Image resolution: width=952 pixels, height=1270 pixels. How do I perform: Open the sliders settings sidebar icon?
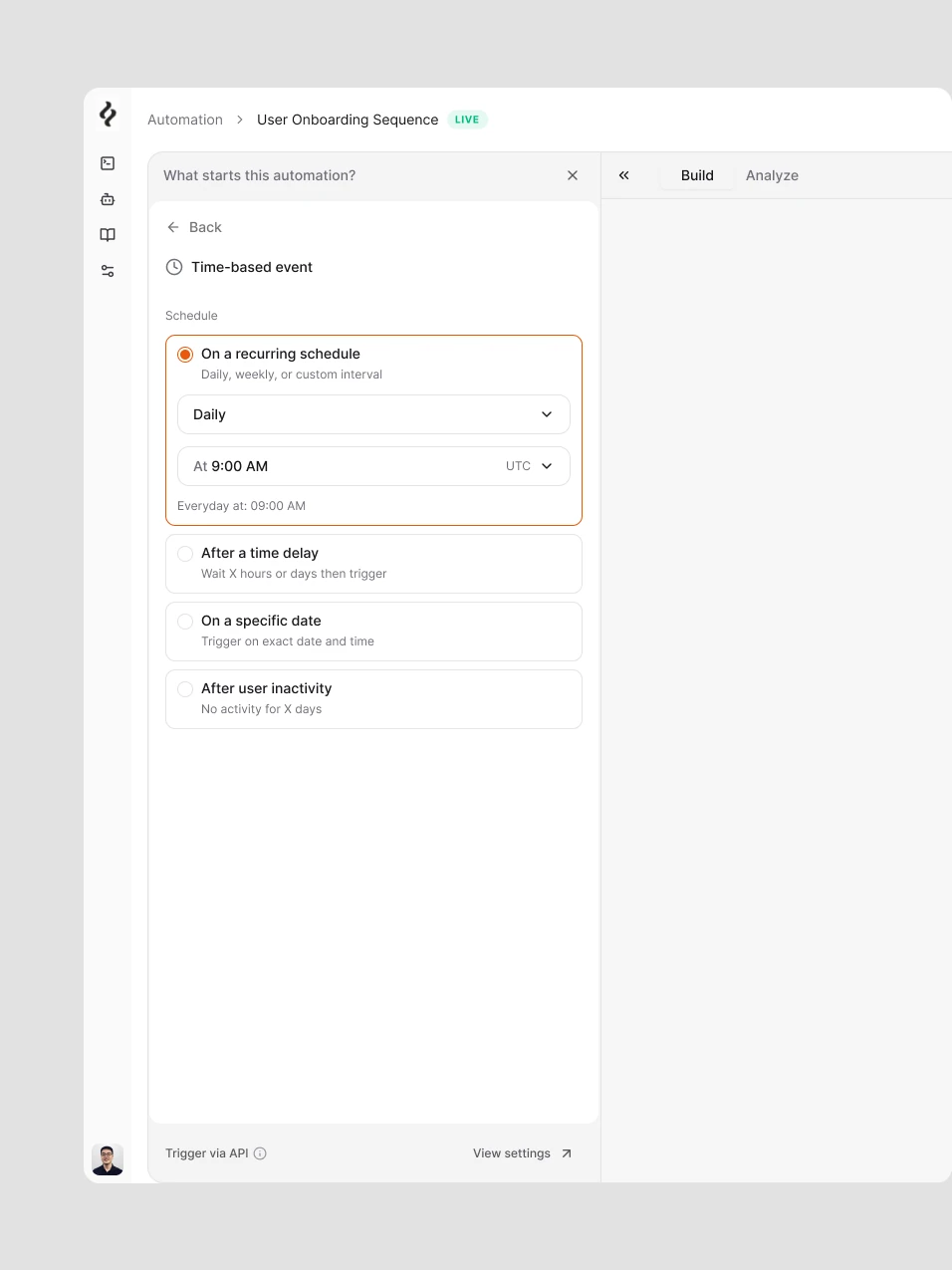[x=108, y=271]
